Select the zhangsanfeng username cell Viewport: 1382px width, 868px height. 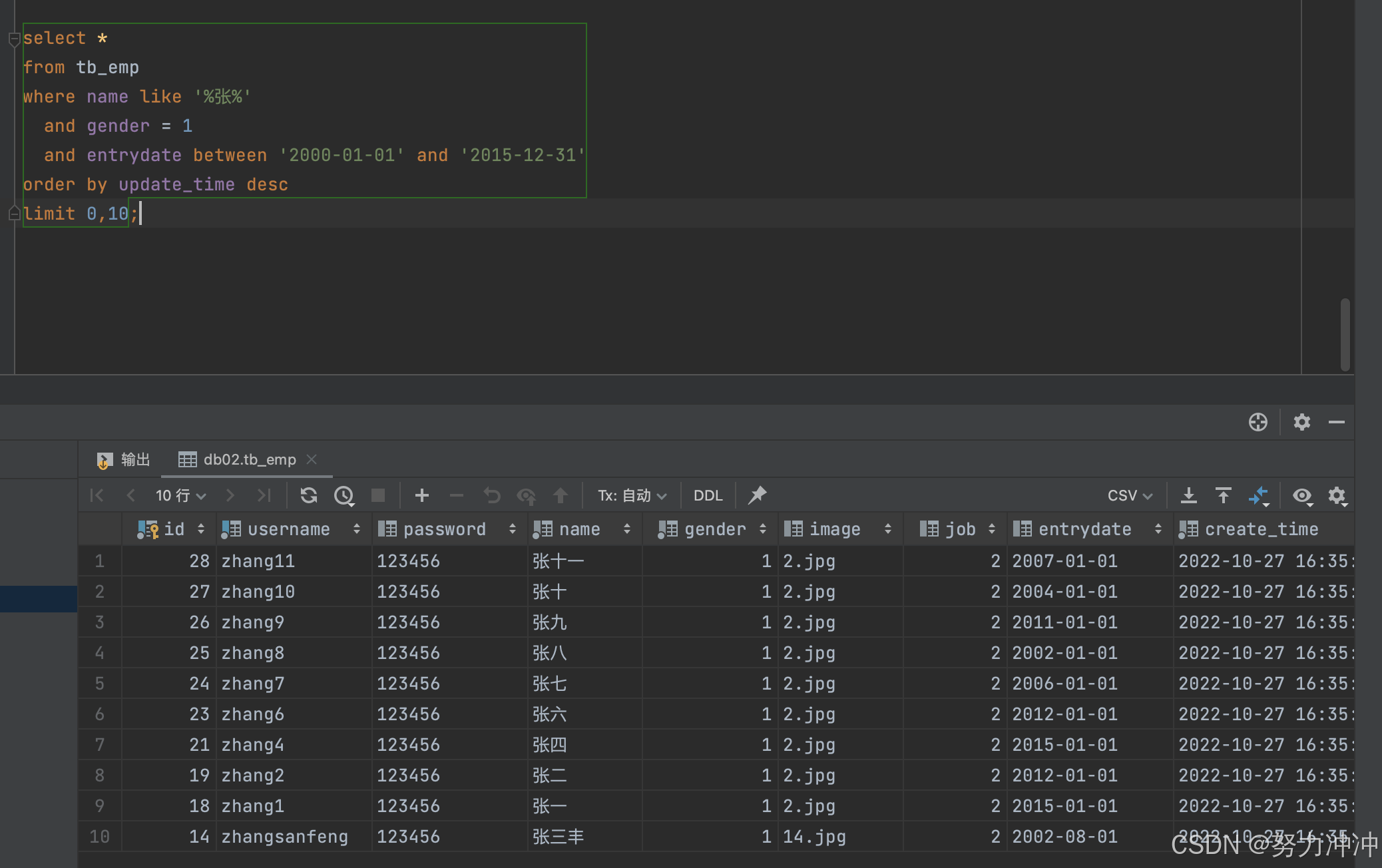(x=285, y=837)
